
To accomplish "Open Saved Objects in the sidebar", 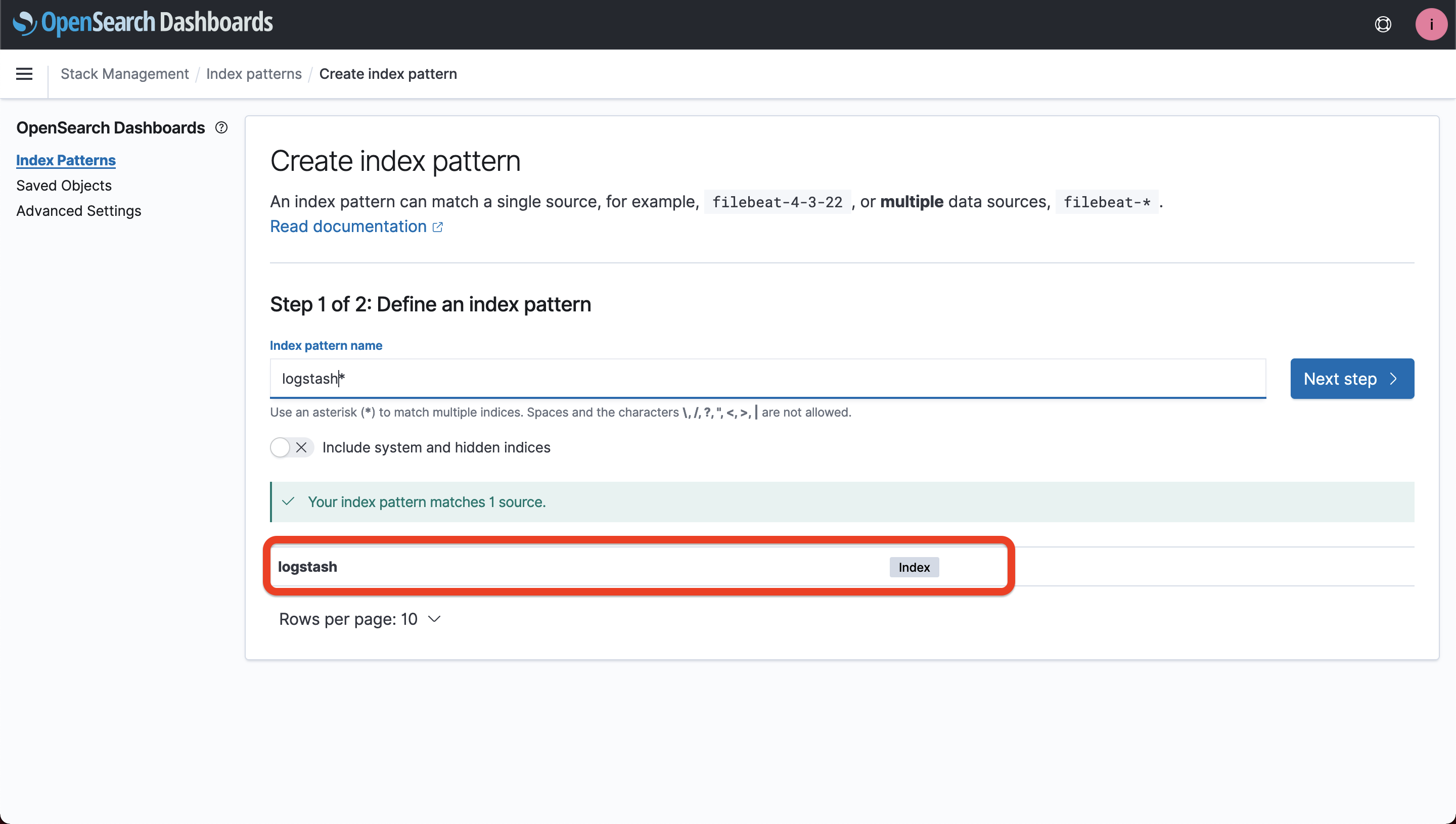I will click(x=64, y=186).
